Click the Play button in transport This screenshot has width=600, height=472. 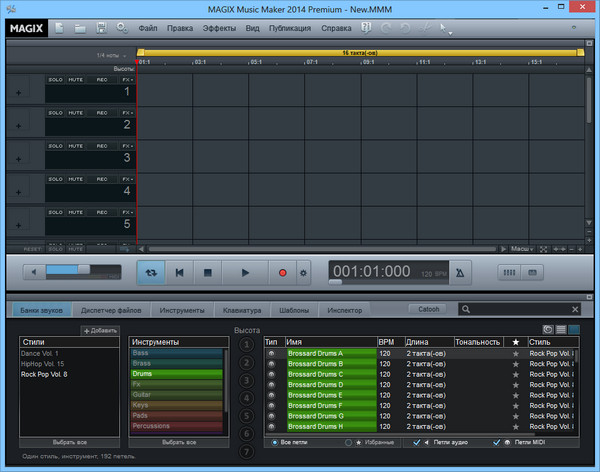point(245,271)
